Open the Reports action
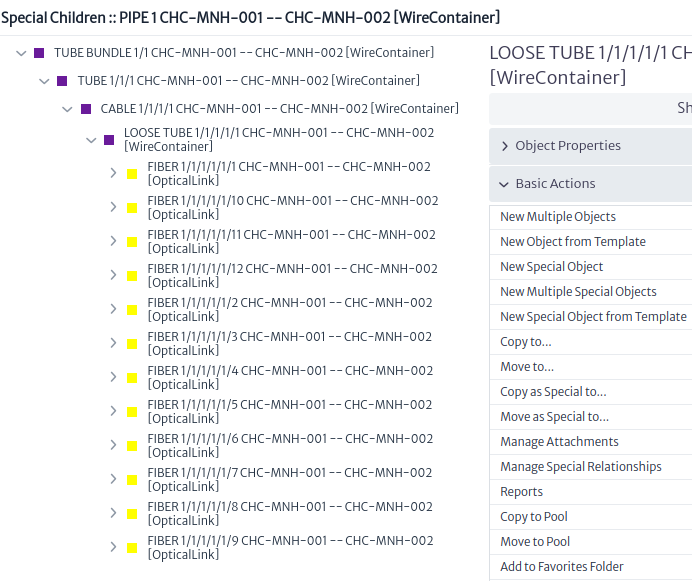Image resolution: width=692 pixels, height=581 pixels. pos(521,491)
